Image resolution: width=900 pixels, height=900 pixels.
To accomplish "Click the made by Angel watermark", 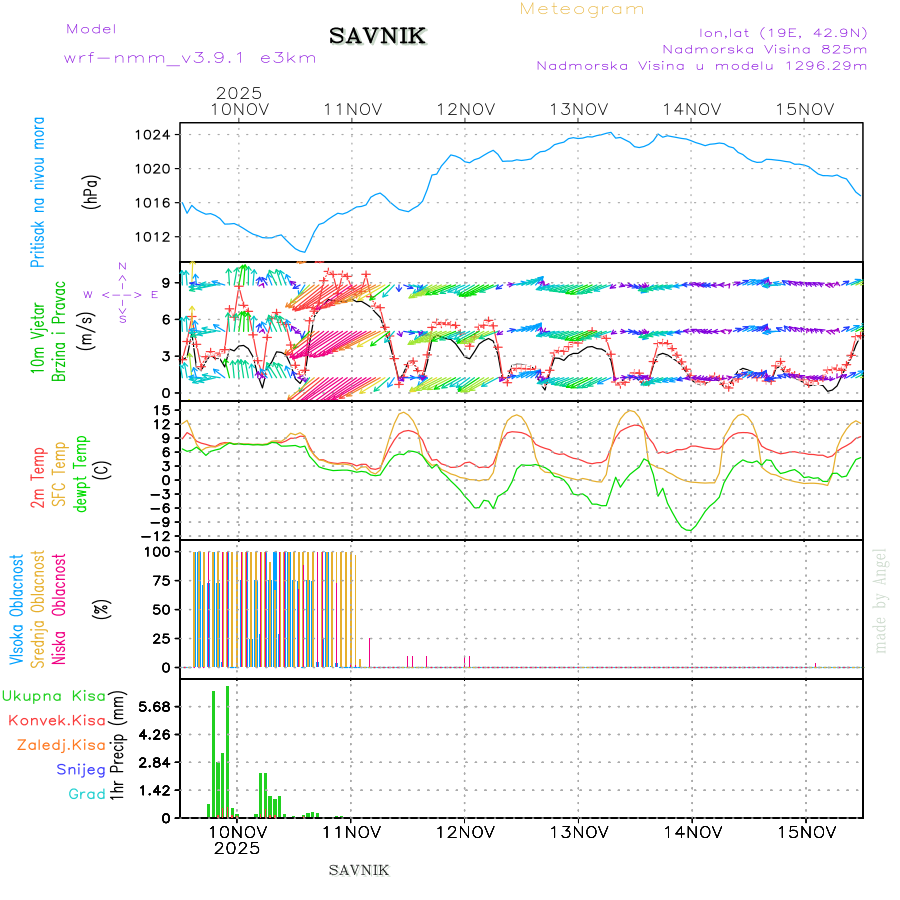I will [x=881, y=600].
